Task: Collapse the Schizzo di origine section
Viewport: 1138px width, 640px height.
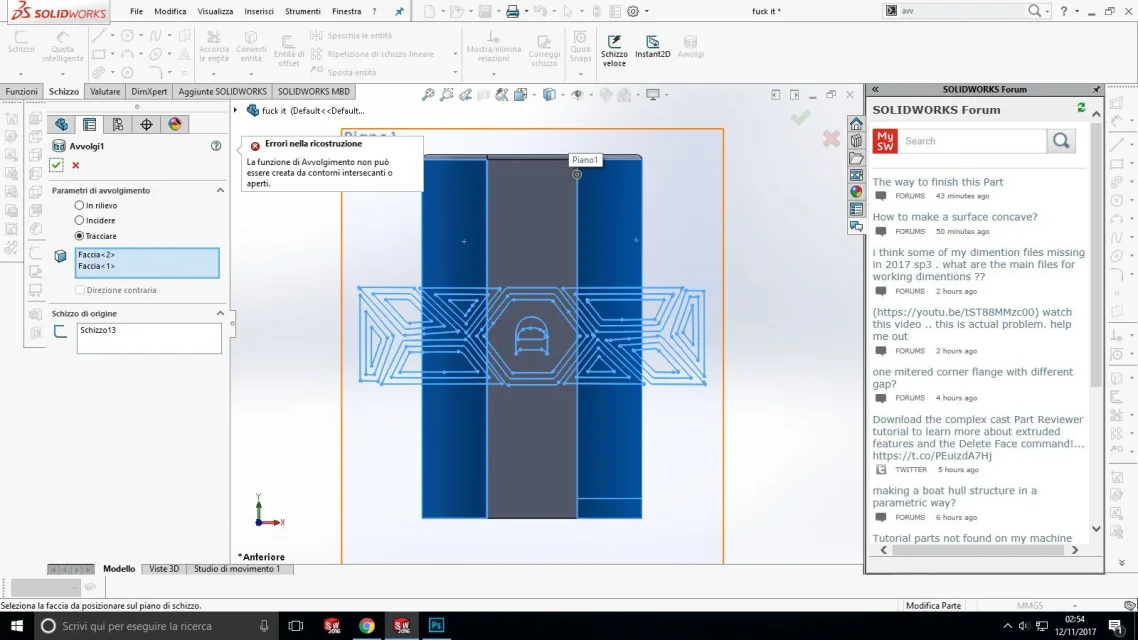Action: click(x=220, y=313)
